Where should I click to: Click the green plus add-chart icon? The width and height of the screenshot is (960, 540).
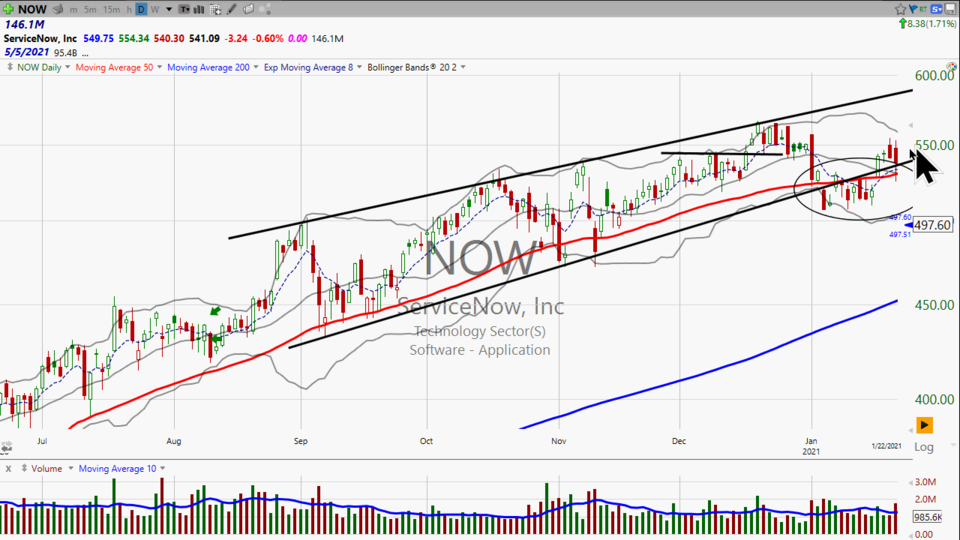8,9
